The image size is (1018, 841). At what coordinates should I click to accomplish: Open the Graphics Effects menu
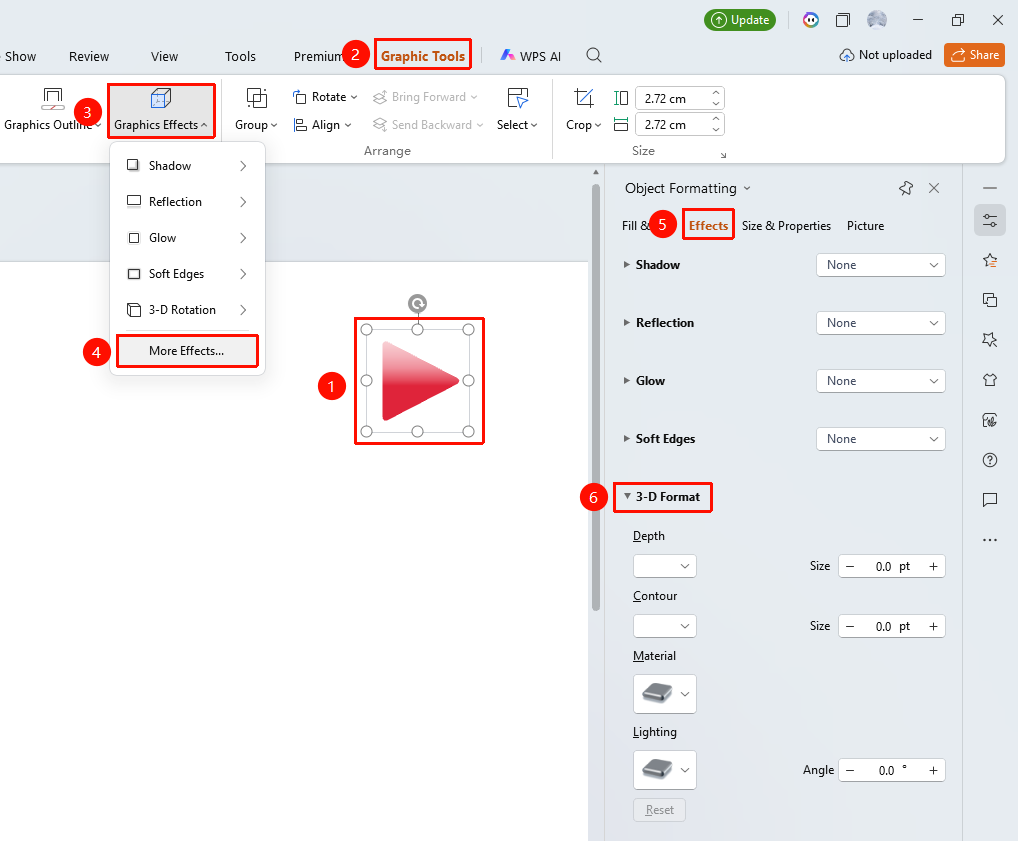pyautogui.click(x=161, y=110)
